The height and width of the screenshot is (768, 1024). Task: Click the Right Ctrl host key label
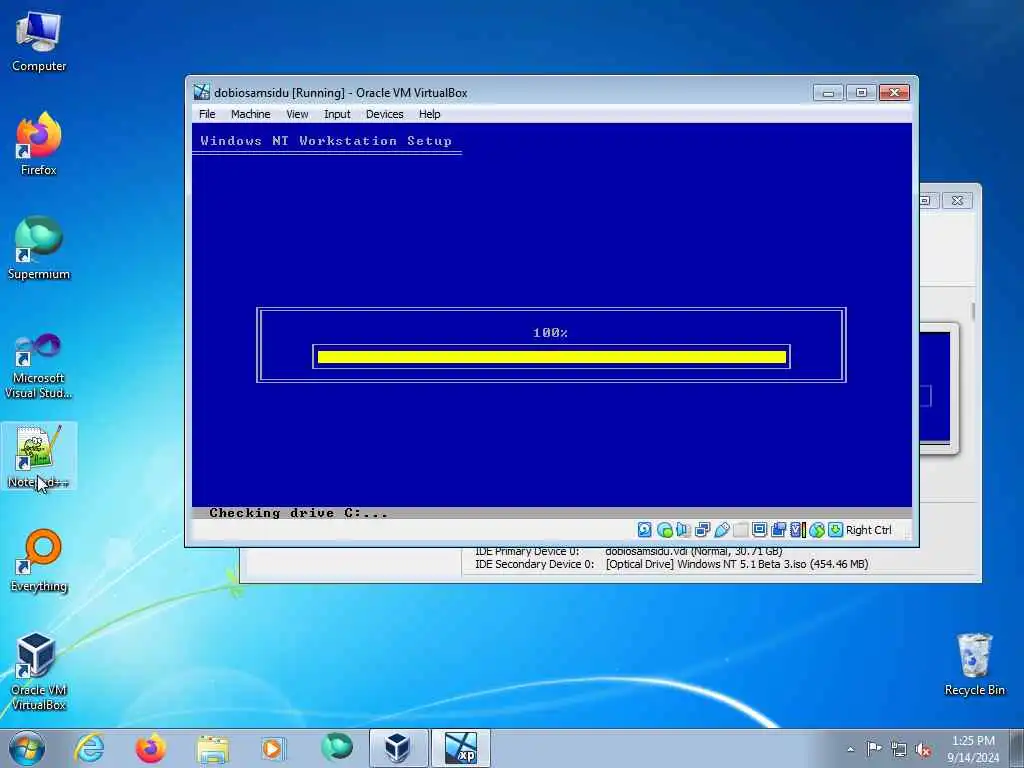(869, 530)
